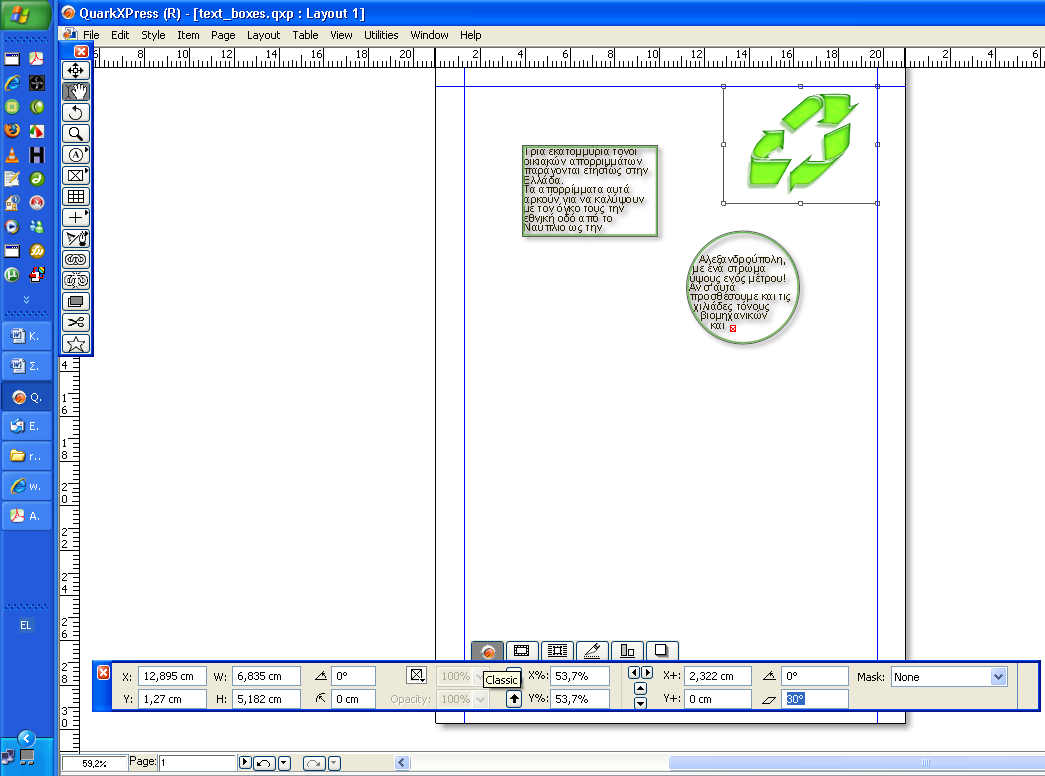Click the Windows Start button
The image size is (1045, 776).
(23, 14)
